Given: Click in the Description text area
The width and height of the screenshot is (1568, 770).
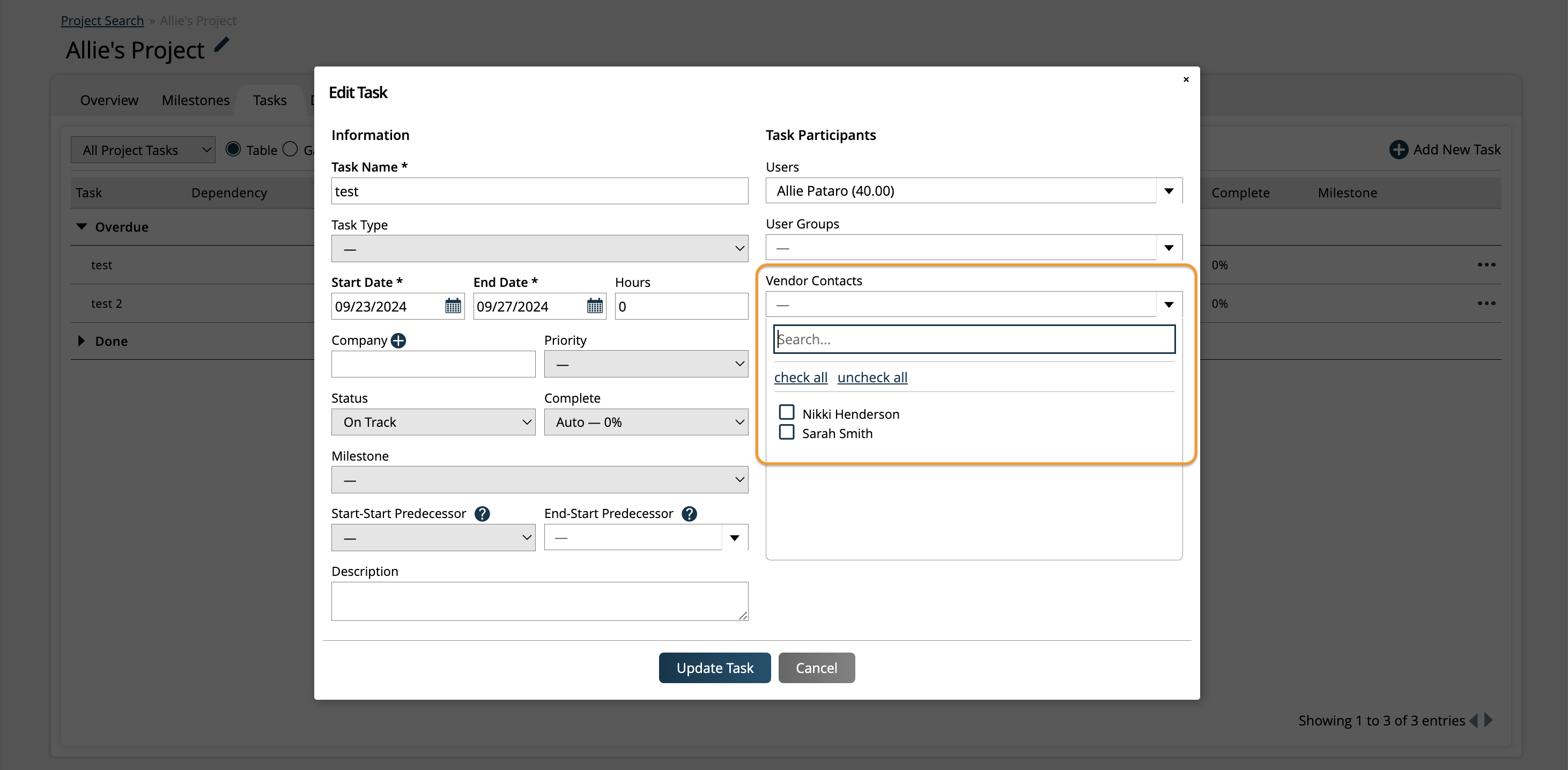Looking at the screenshot, I should [539, 602].
